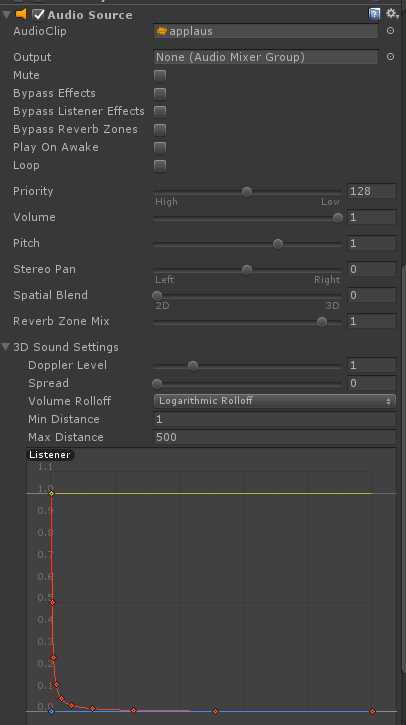406x725 pixels.
Task: Disable the Audio Source component checkbox
Action: pos(39,14)
